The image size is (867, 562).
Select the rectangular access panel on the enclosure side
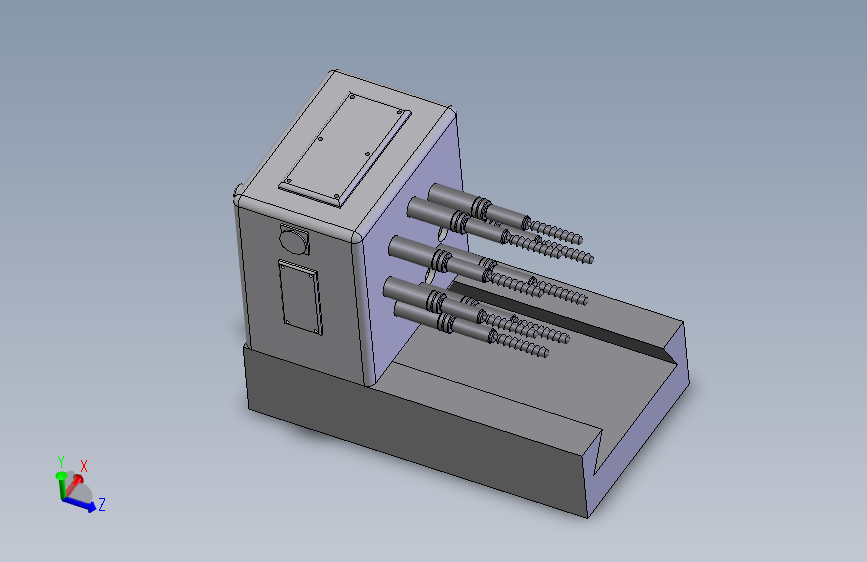click(300, 297)
